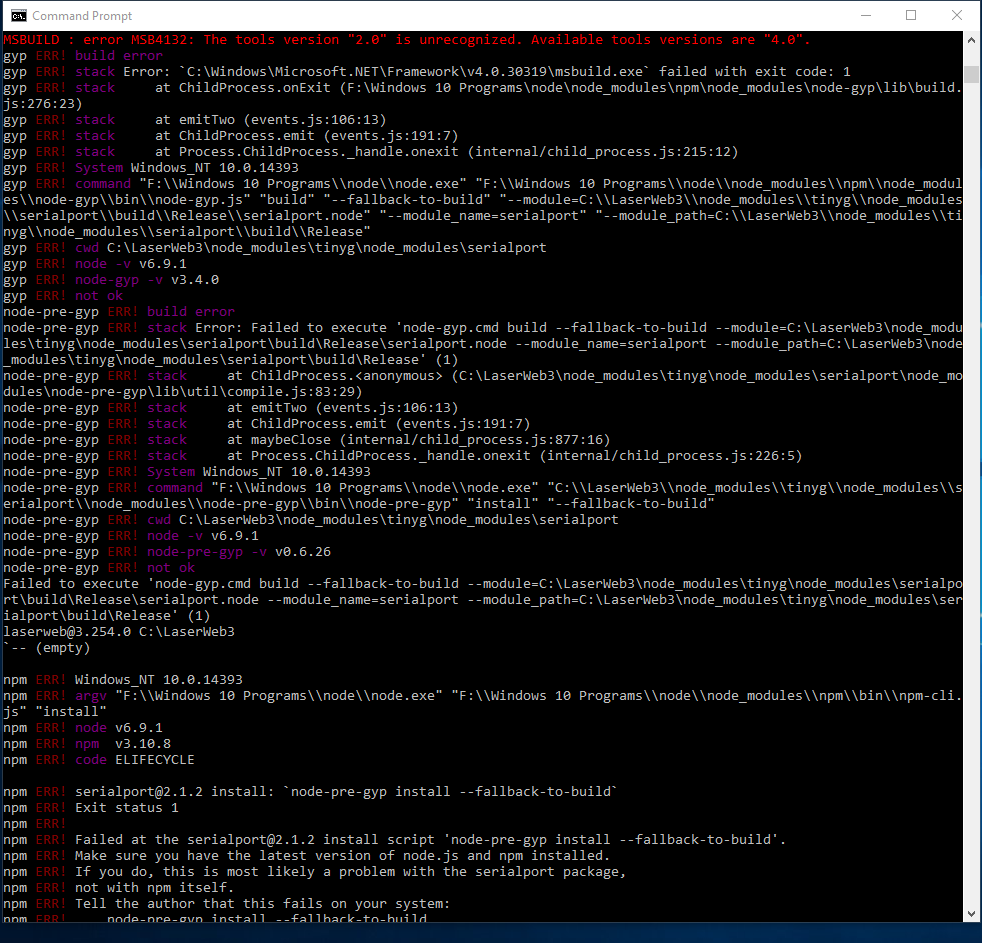
Task: Click the 'node-pre-gyp ERR! not ok' line
Action: click(x=99, y=568)
